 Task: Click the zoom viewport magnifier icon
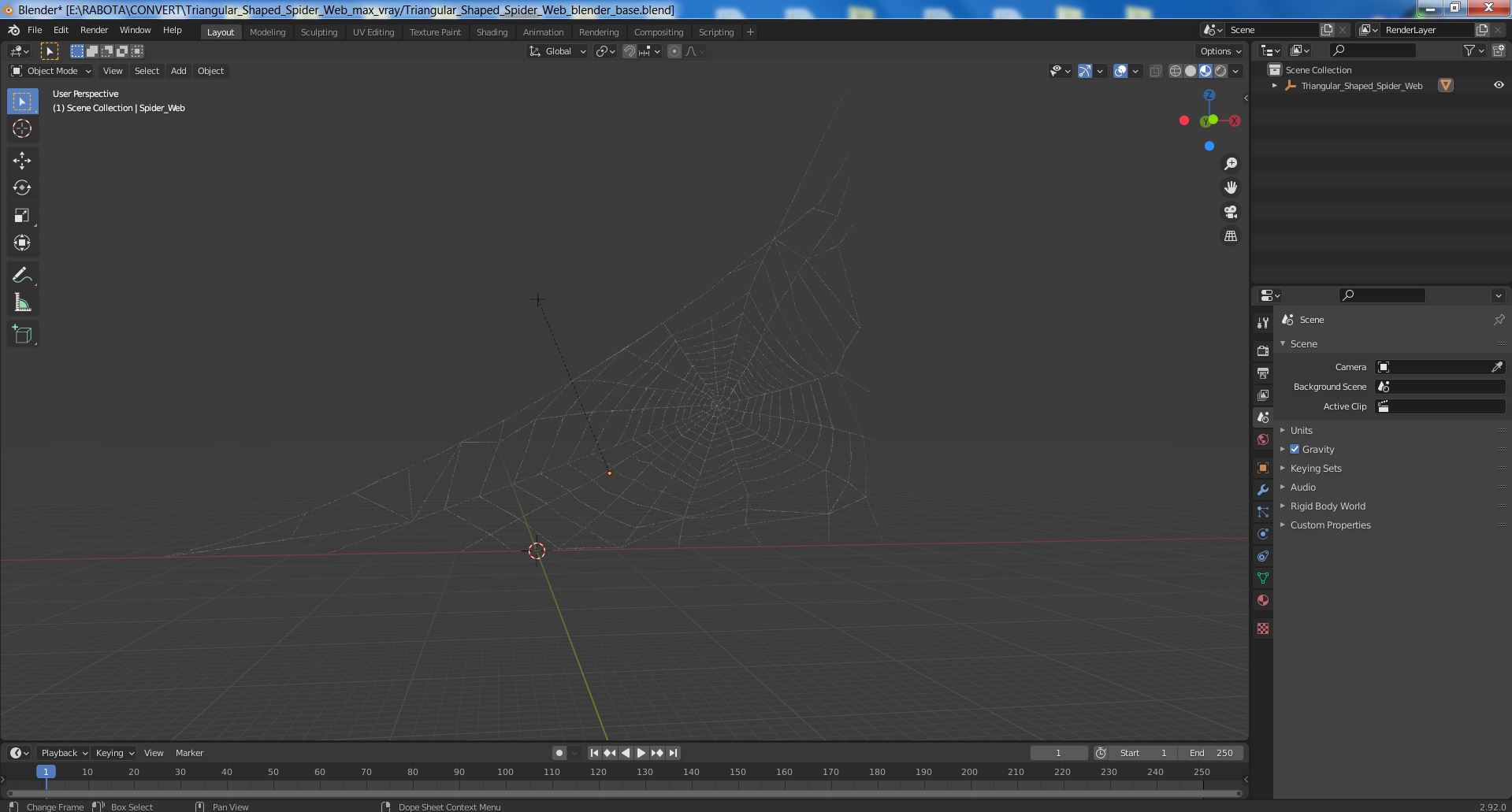[x=1231, y=164]
